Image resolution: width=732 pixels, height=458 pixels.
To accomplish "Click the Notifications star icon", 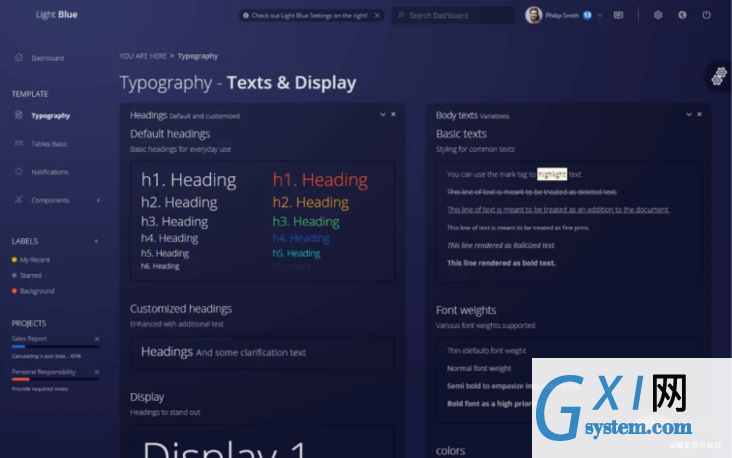I will click(19, 171).
